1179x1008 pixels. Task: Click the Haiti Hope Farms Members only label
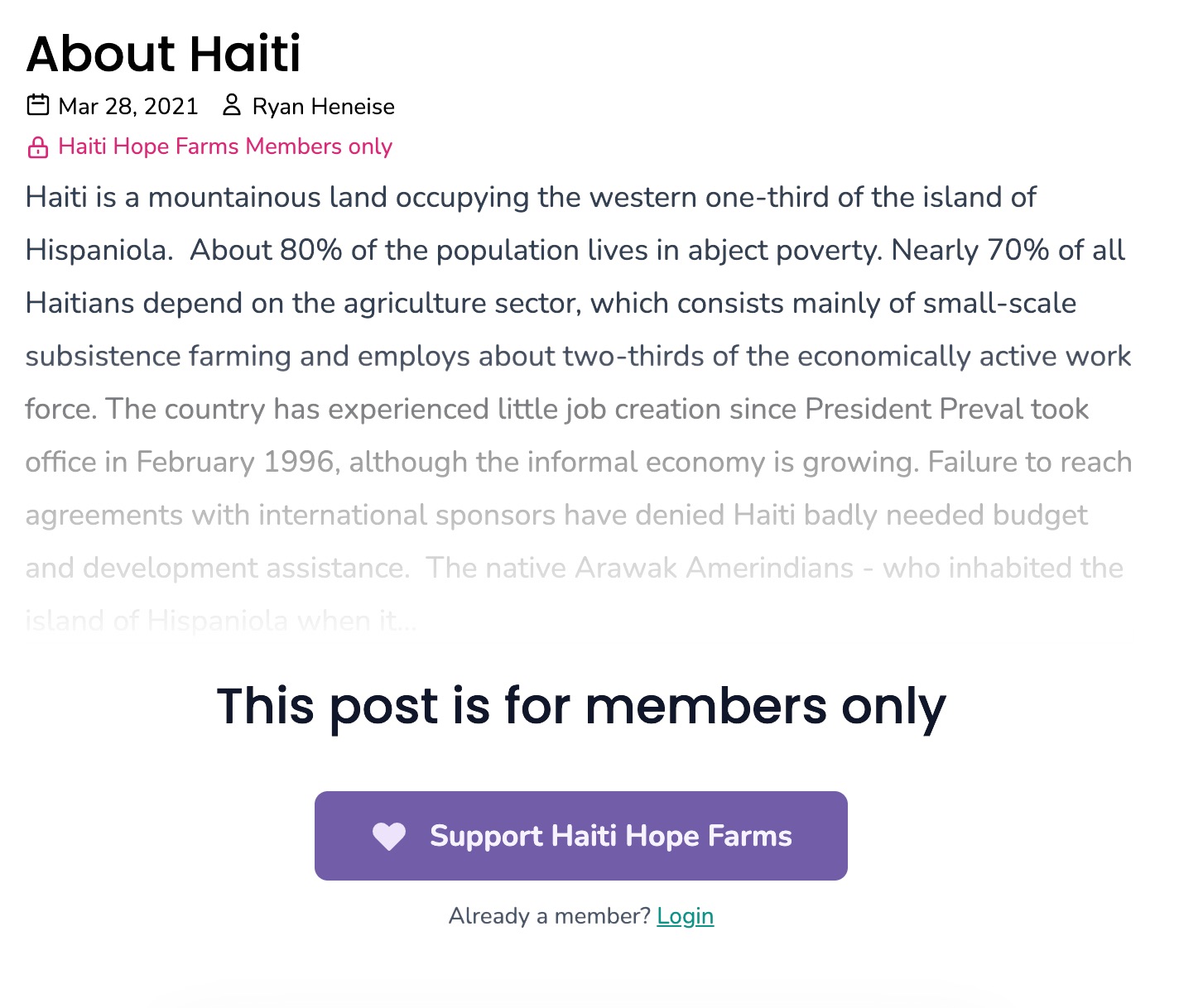[x=225, y=146]
